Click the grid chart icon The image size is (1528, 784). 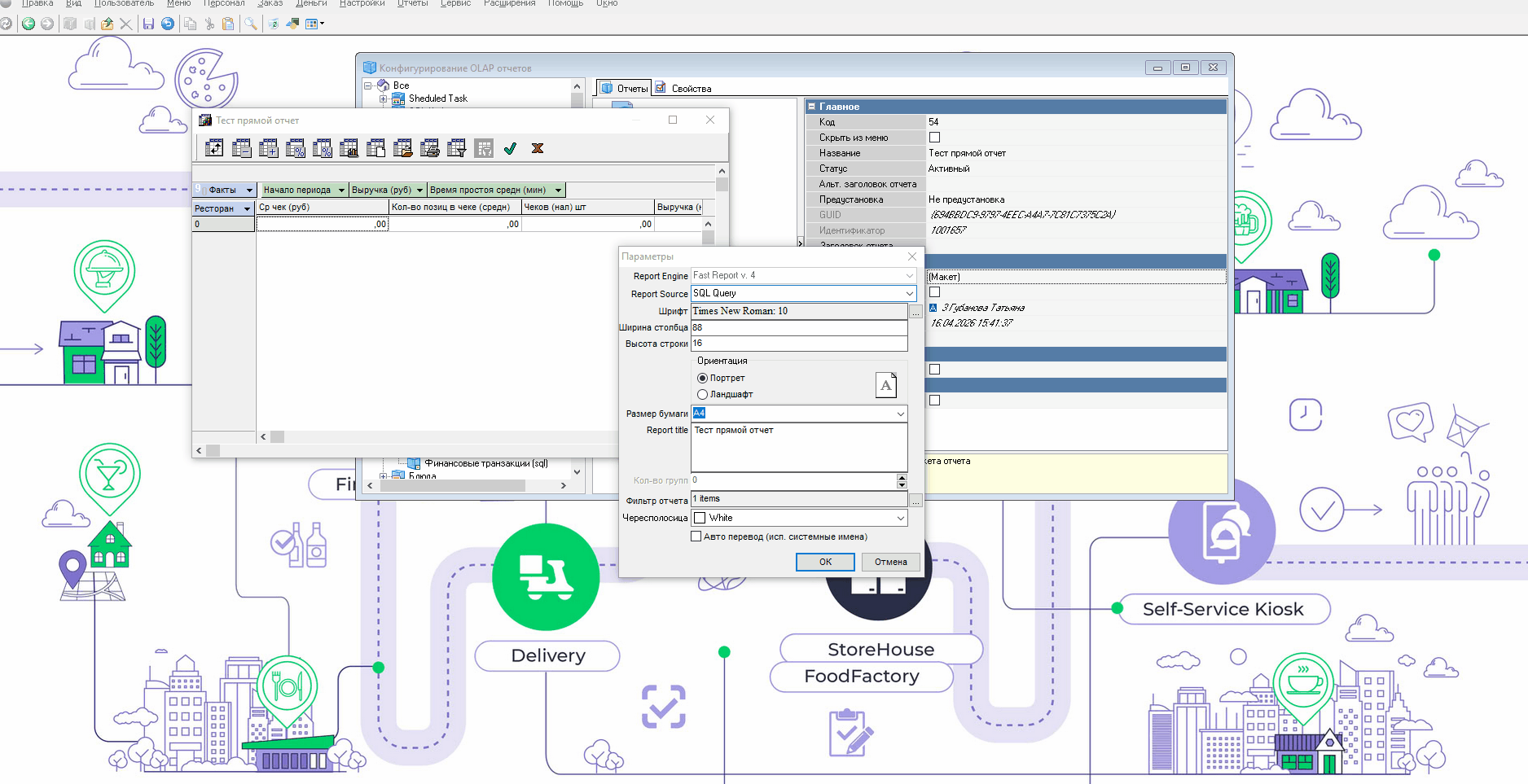(x=349, y=148)
